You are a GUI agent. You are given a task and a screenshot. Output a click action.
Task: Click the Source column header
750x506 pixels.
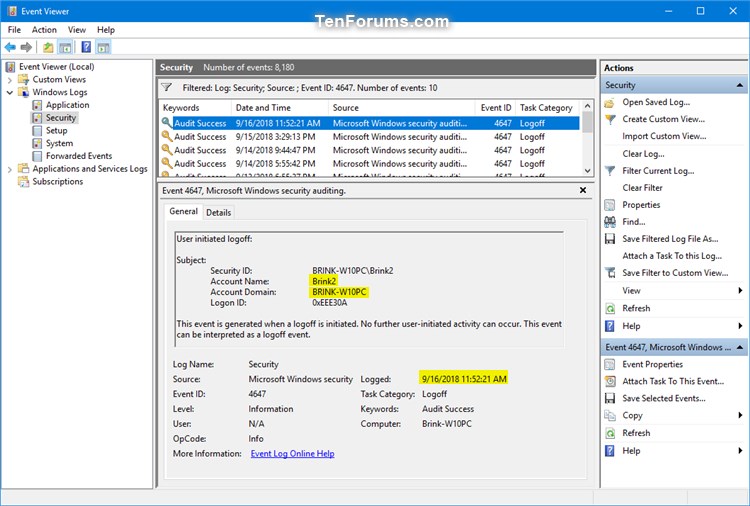pos(402,108)
